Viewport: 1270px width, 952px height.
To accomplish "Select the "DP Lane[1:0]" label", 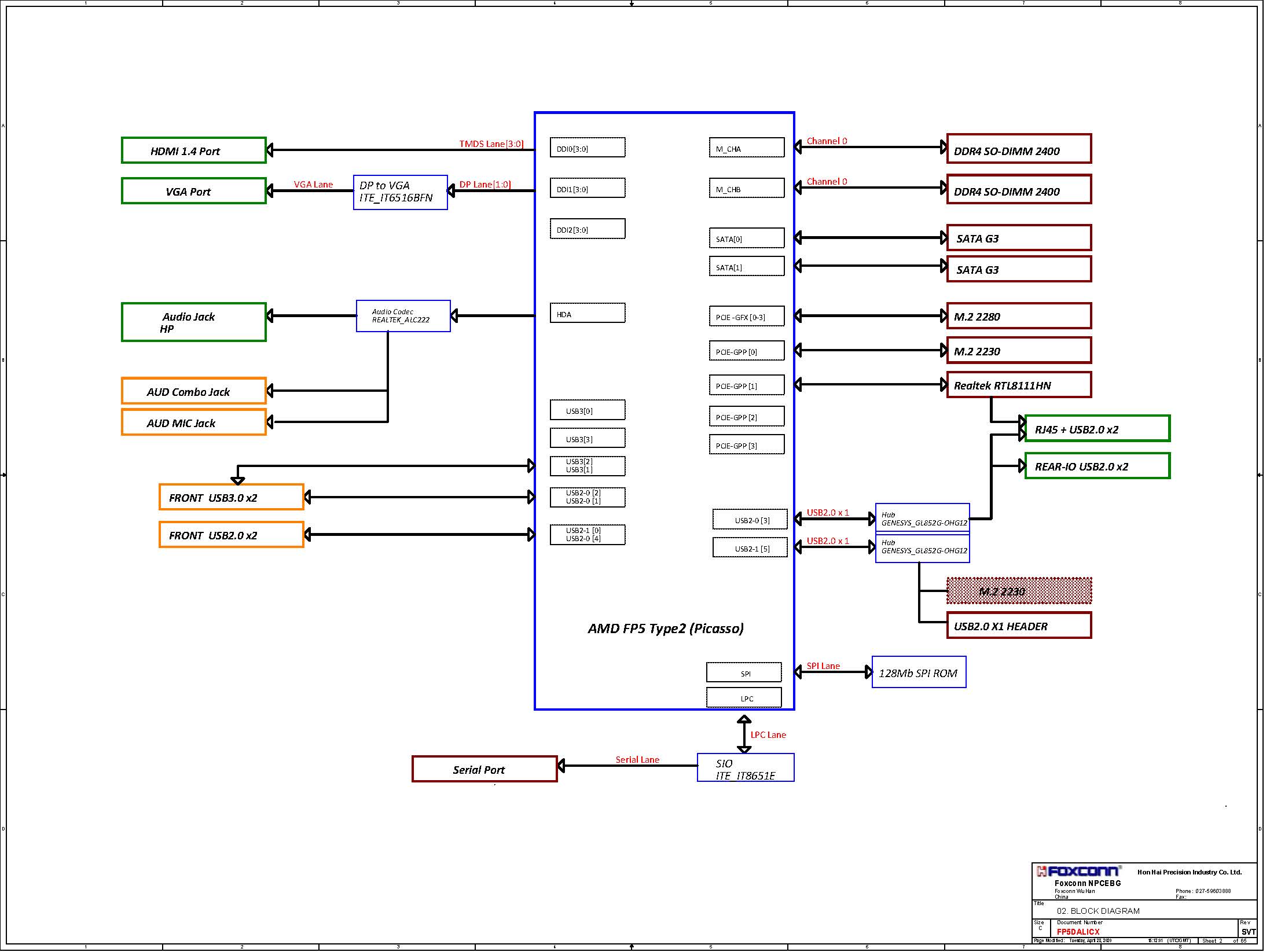I will (485, 184).
